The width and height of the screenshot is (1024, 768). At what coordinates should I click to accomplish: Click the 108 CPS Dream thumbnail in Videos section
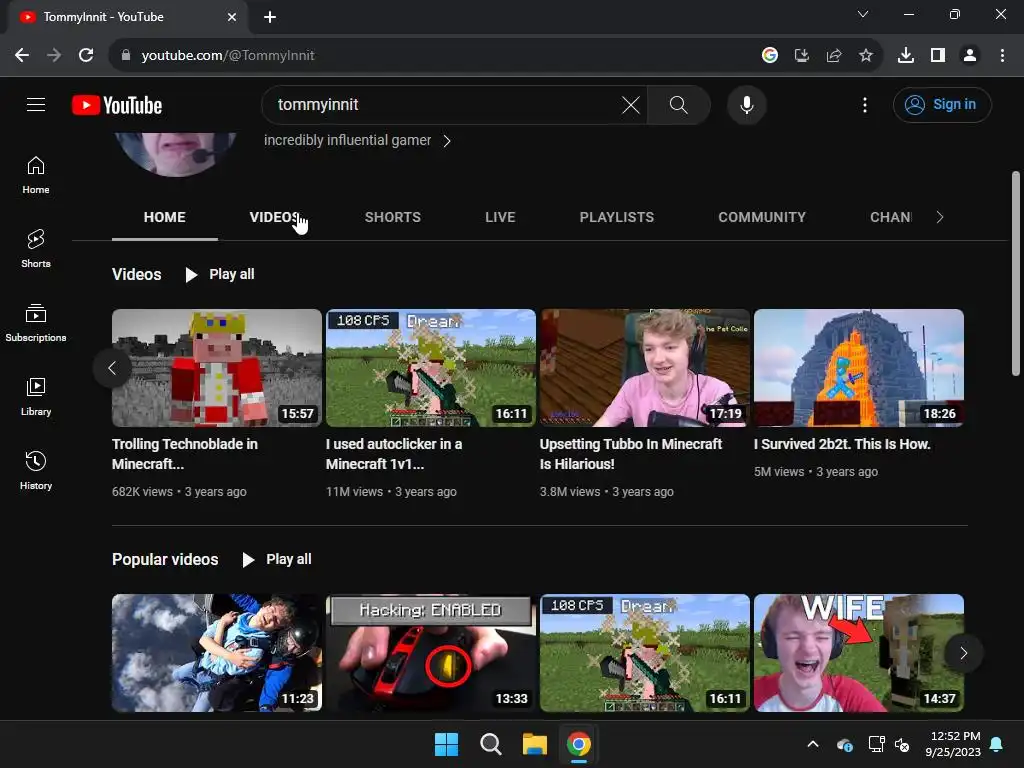[430, 368]
